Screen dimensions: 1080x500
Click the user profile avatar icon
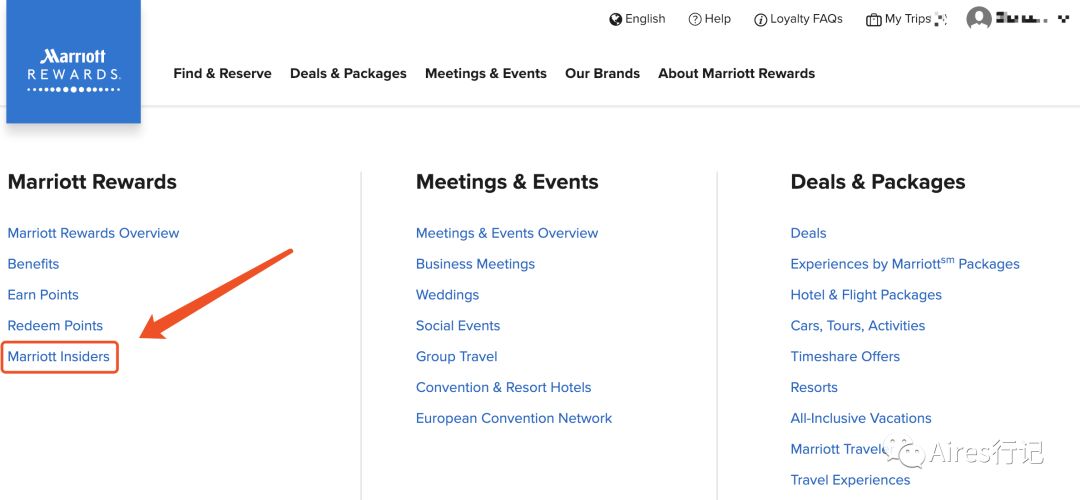[979, 19]
